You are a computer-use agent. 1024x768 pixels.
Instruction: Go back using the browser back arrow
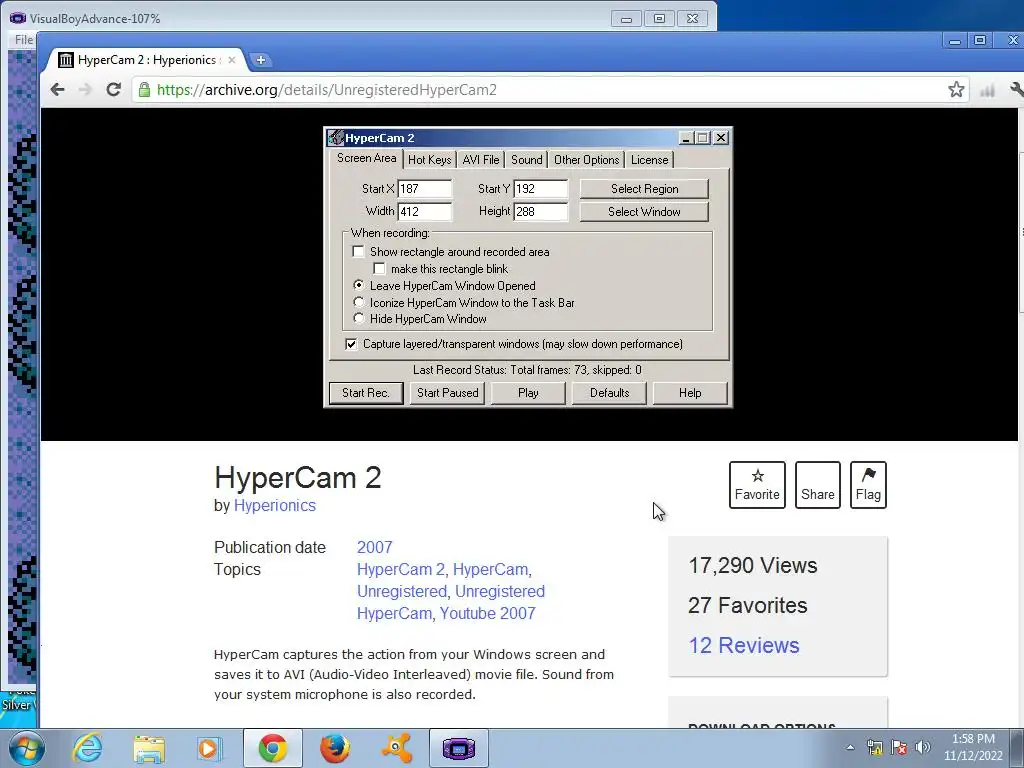point(57,89)
